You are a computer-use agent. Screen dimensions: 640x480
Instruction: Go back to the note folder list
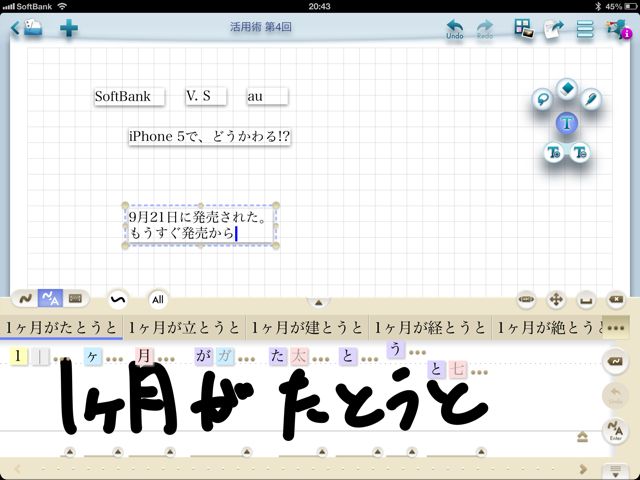click(x=27, y=28)
